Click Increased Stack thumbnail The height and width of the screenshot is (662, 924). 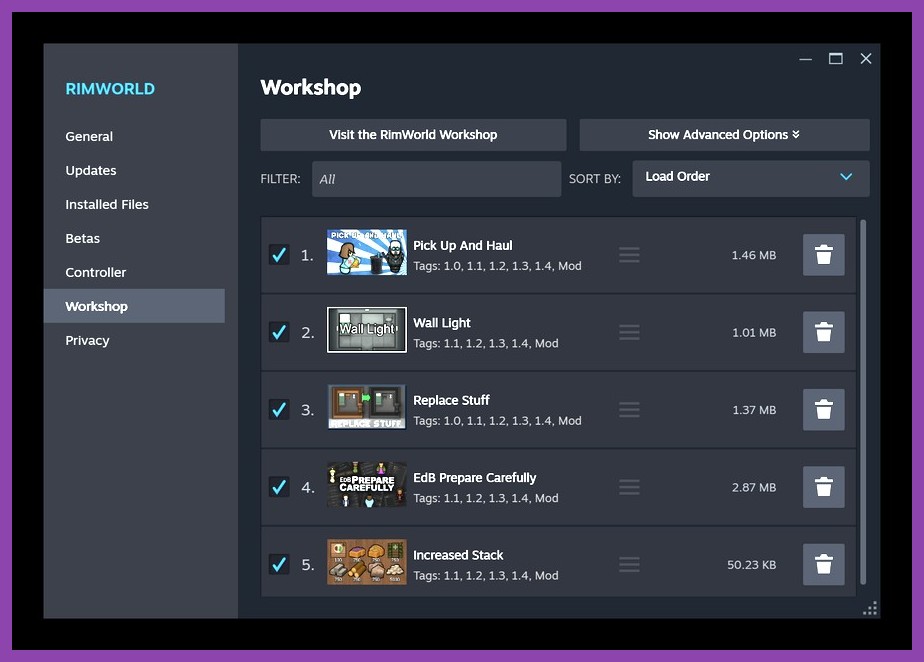(367, 562)
